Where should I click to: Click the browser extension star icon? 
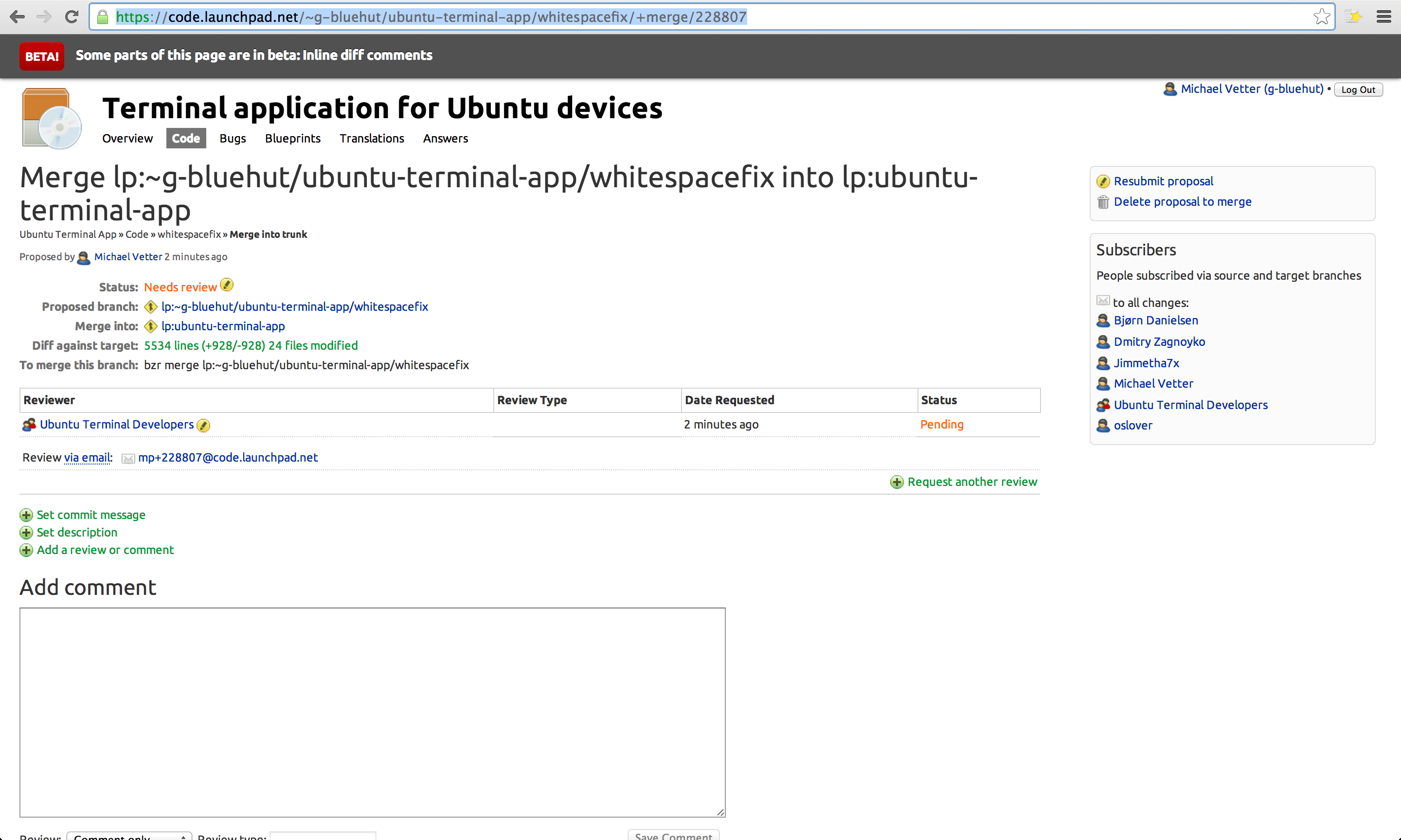1353,17
